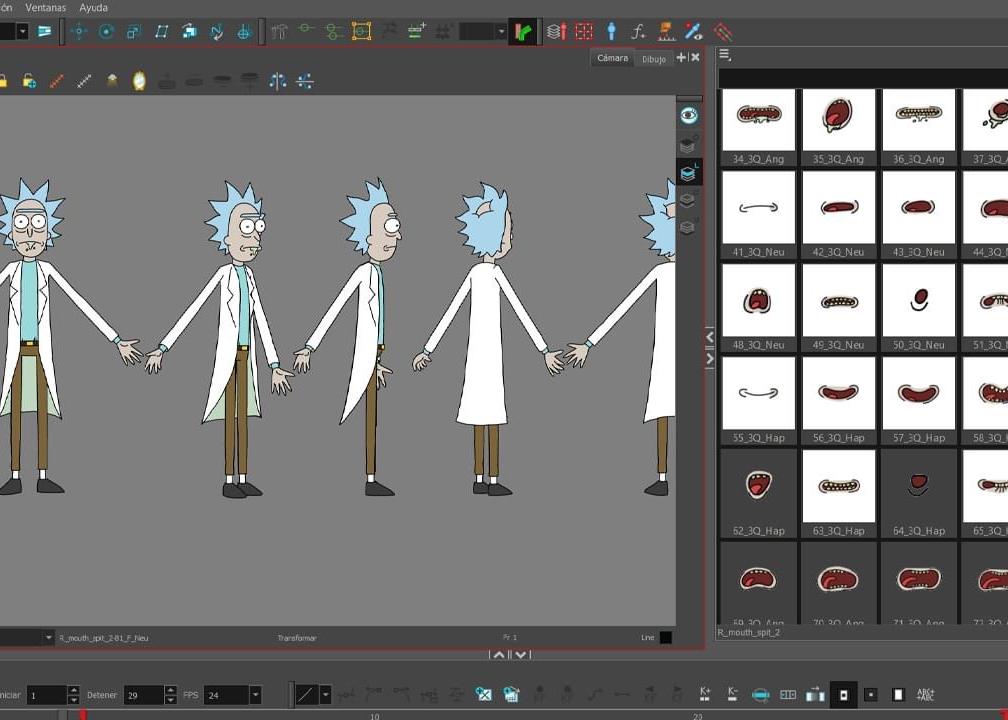Click the white diagonal ruler icon
Viewport: 1008px width, 720px height.
coord(84,81)
